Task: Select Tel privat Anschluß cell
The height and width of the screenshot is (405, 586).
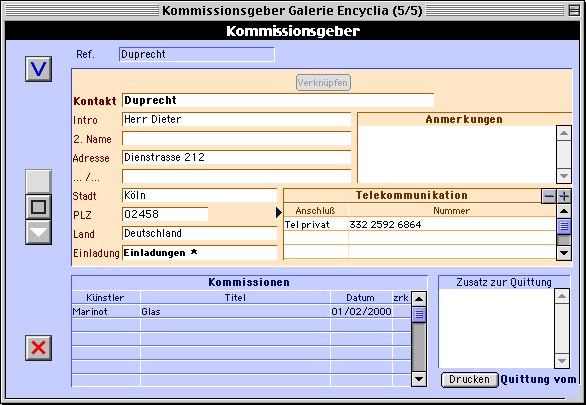Action: [316, 225]
